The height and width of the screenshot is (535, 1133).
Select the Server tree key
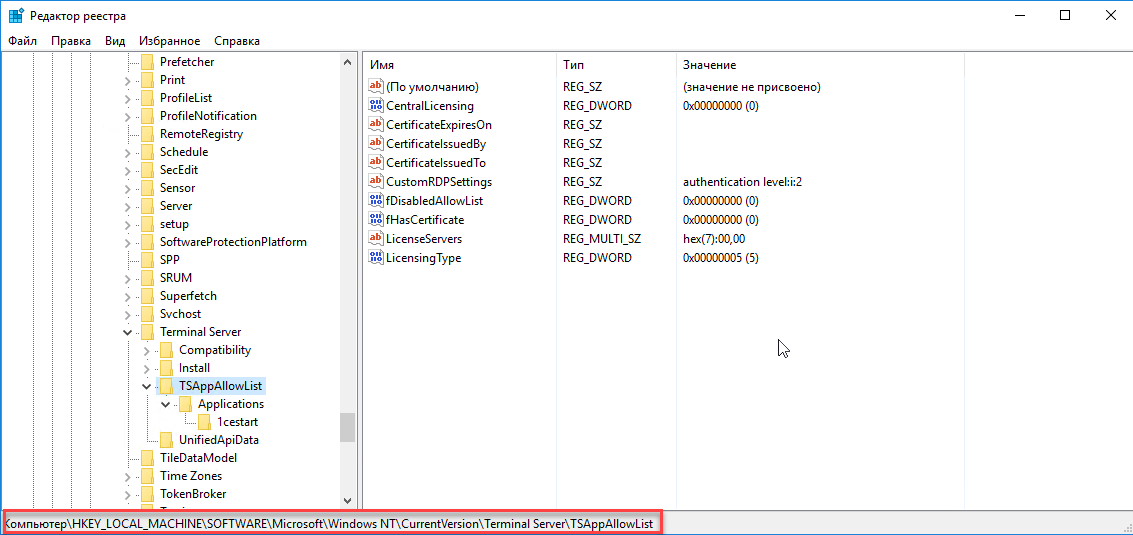176,206
